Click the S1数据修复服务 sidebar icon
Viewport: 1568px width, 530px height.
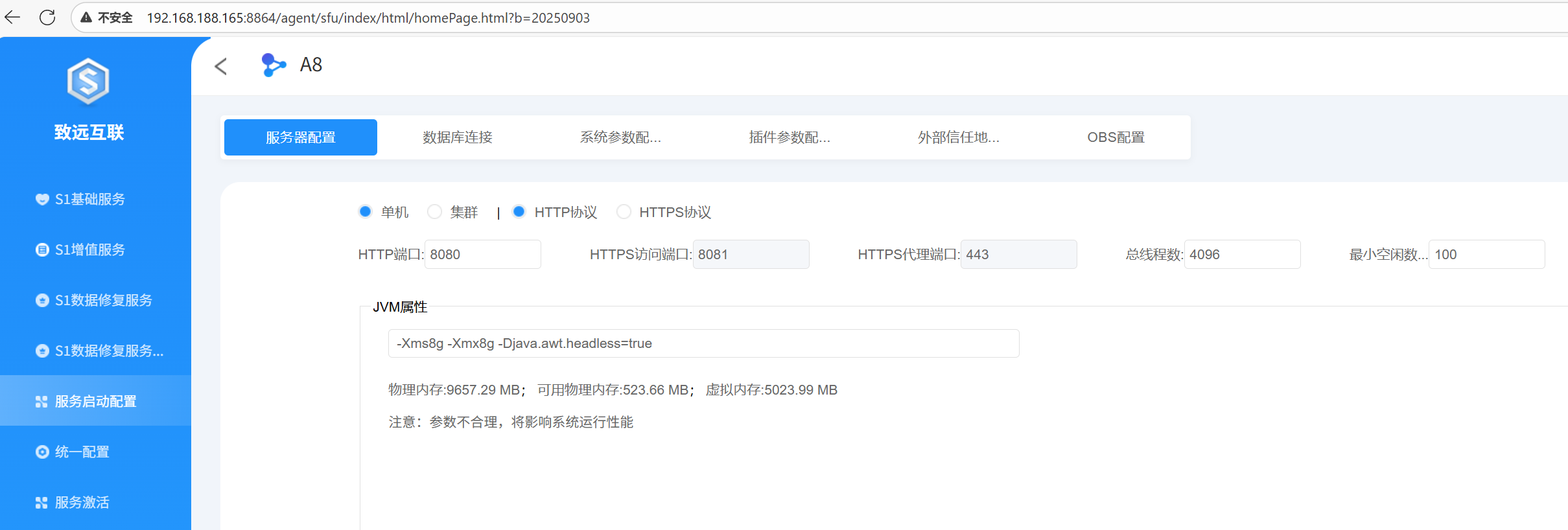(42, 300)
